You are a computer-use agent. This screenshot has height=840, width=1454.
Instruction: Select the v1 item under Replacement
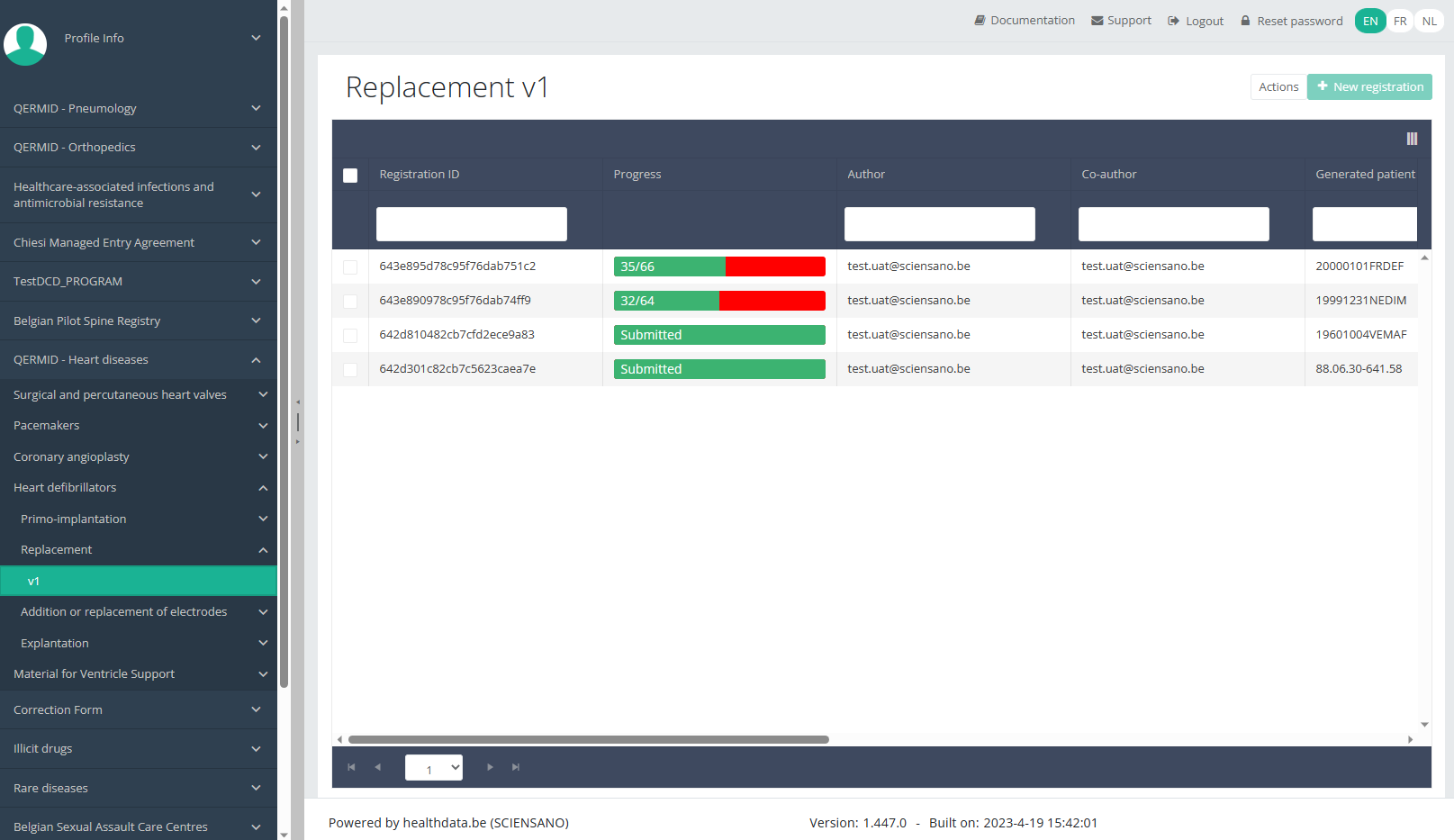pyautogui.click(x=138, y=582)
